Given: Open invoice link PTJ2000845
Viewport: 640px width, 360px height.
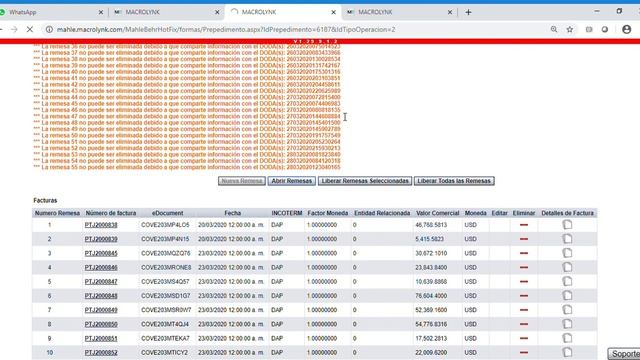Looking at the screenshot, I should (x=101, y=253).
